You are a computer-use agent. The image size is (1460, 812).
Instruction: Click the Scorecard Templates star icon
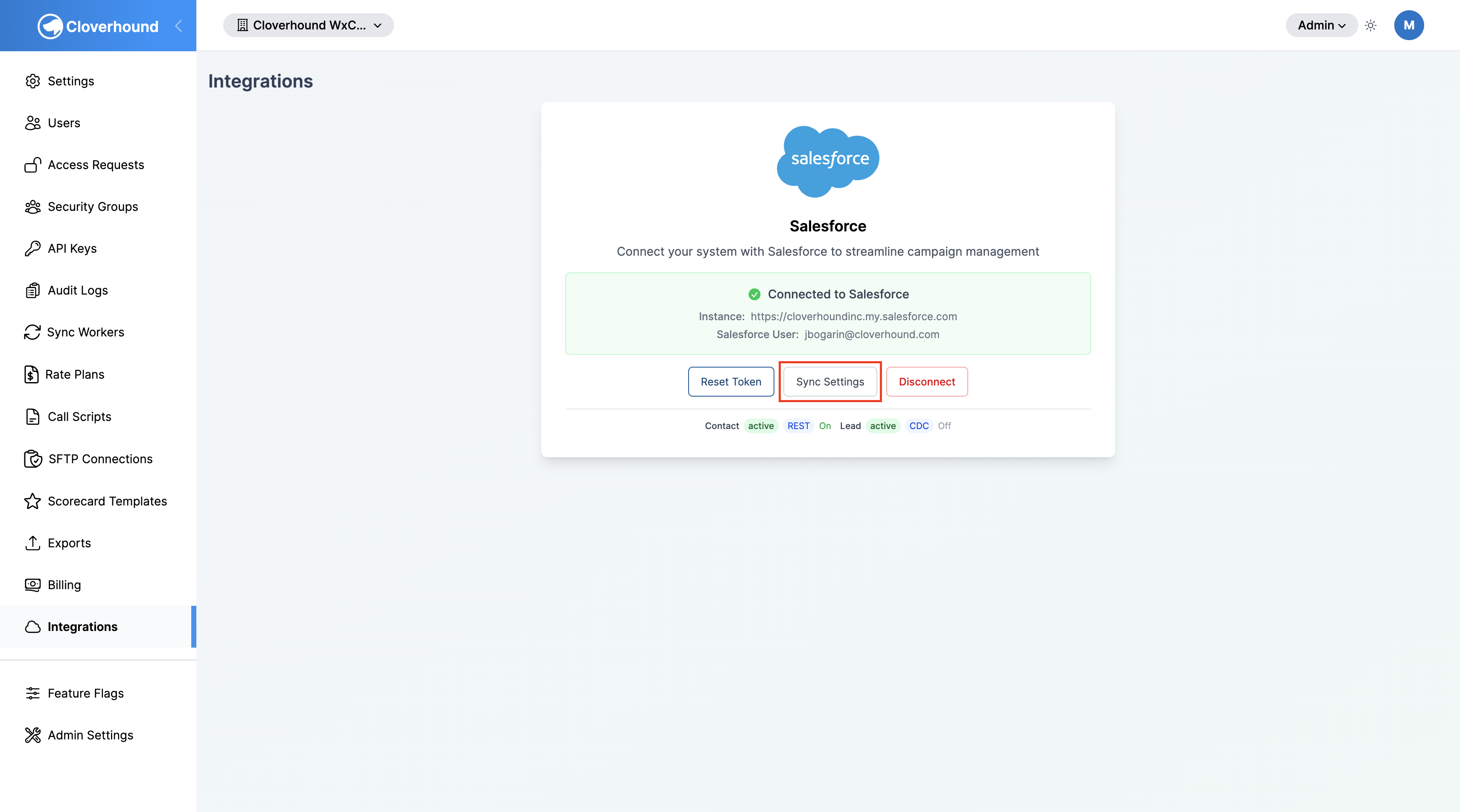[x=32, y=501]
